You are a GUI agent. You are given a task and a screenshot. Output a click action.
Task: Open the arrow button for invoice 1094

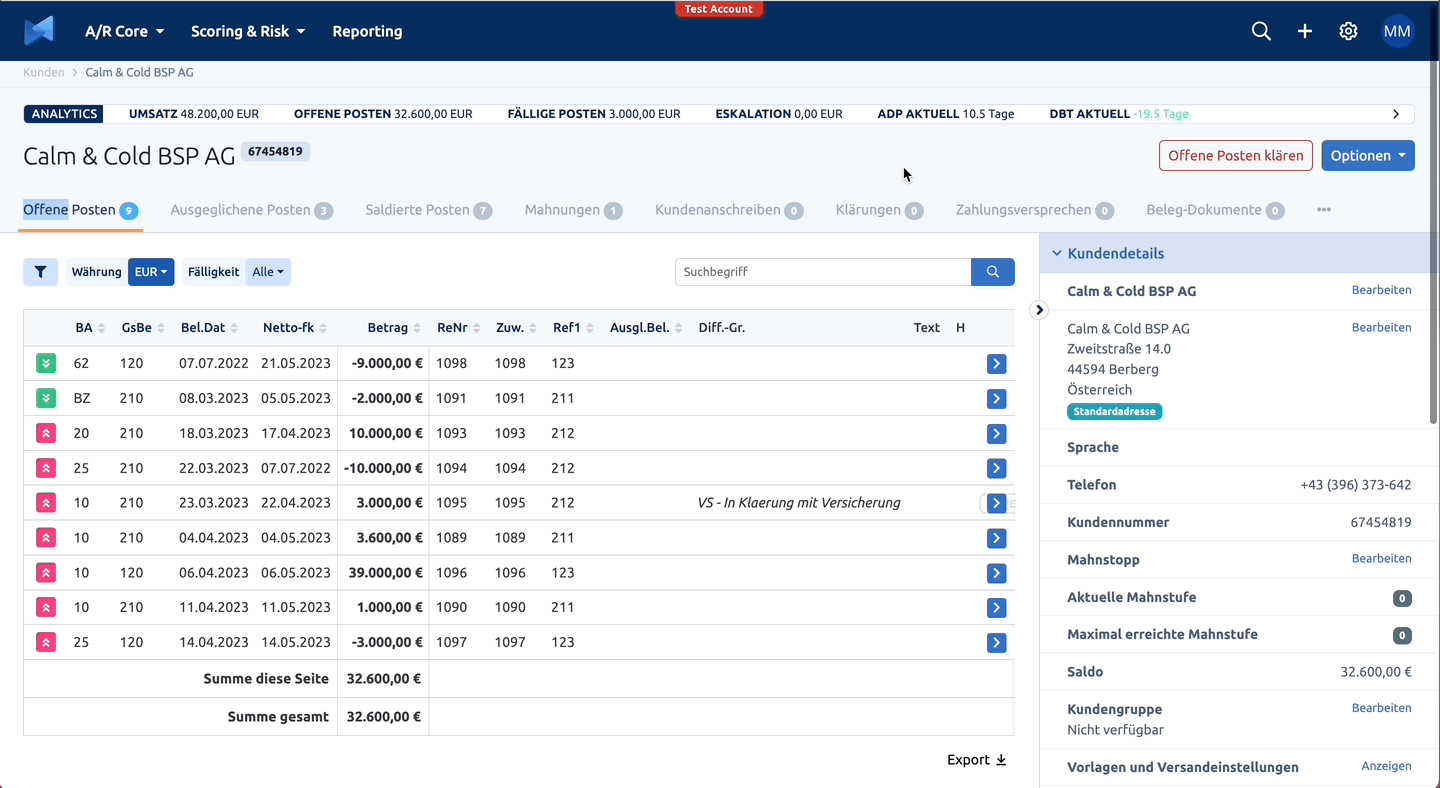point(996,468)
